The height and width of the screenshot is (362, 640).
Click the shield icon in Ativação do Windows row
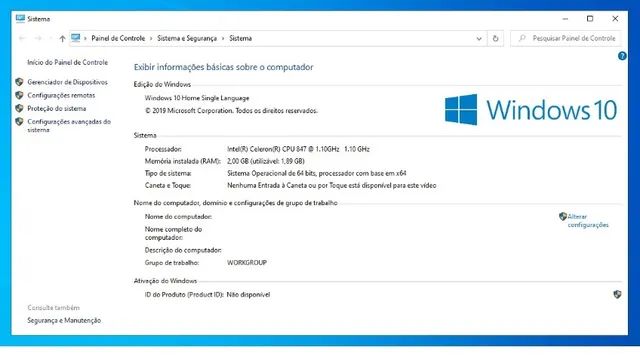(x=617, y=294)
